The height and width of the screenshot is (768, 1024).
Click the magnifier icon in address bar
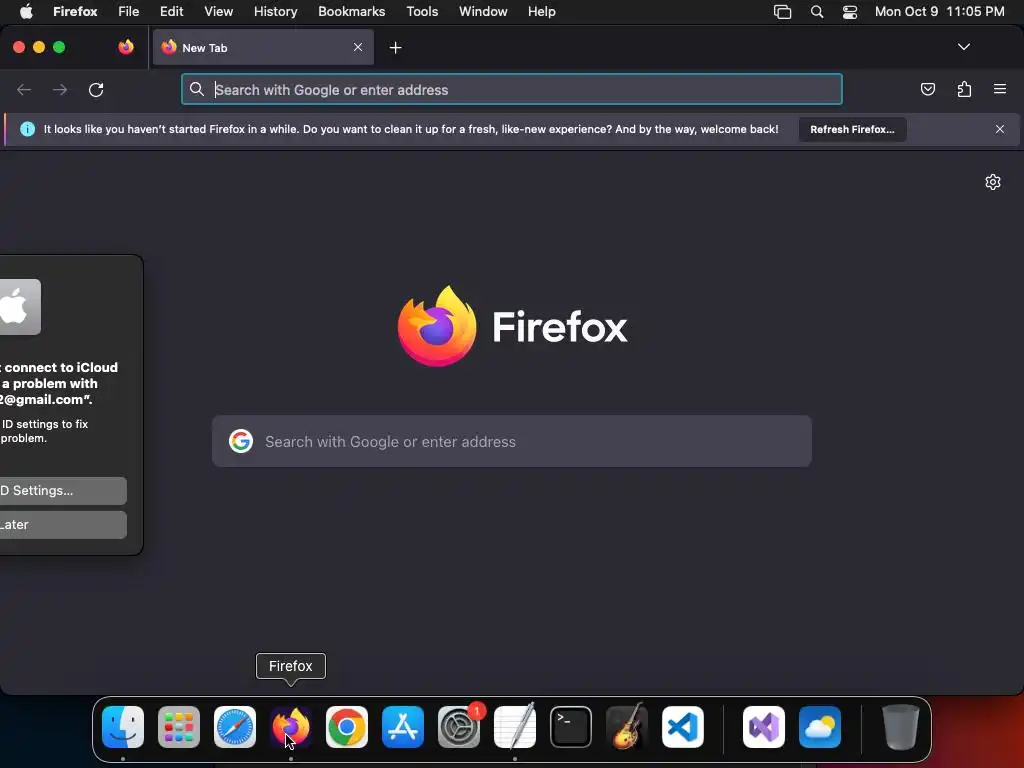point(197,89)
